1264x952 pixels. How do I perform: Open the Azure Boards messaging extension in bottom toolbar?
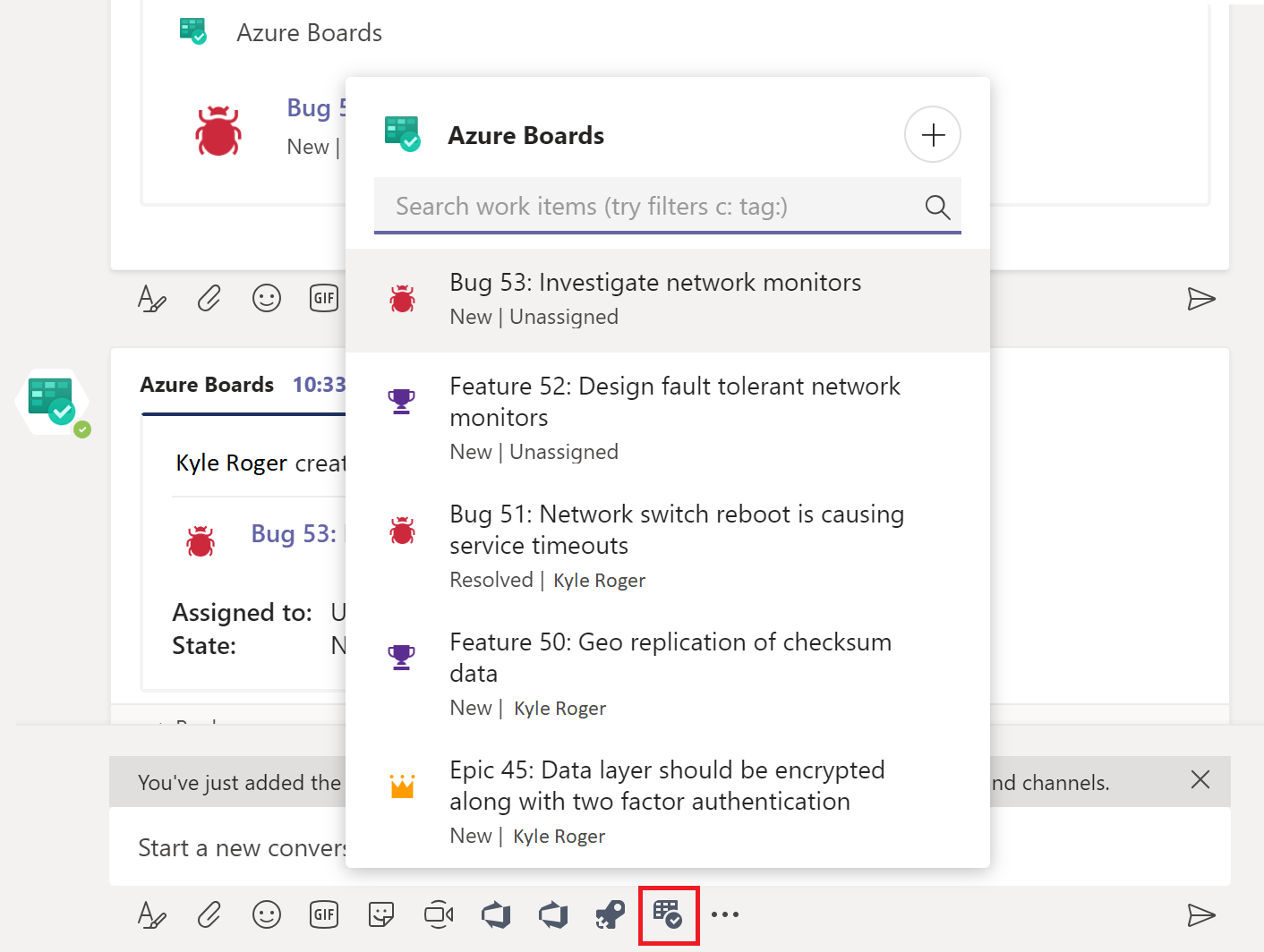668,914
